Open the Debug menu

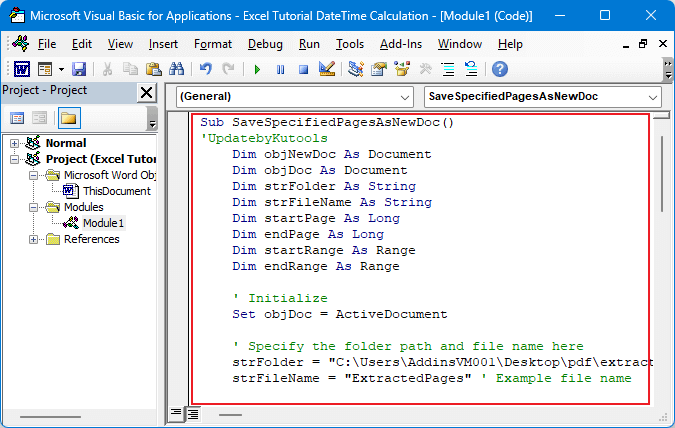(265, 44)
